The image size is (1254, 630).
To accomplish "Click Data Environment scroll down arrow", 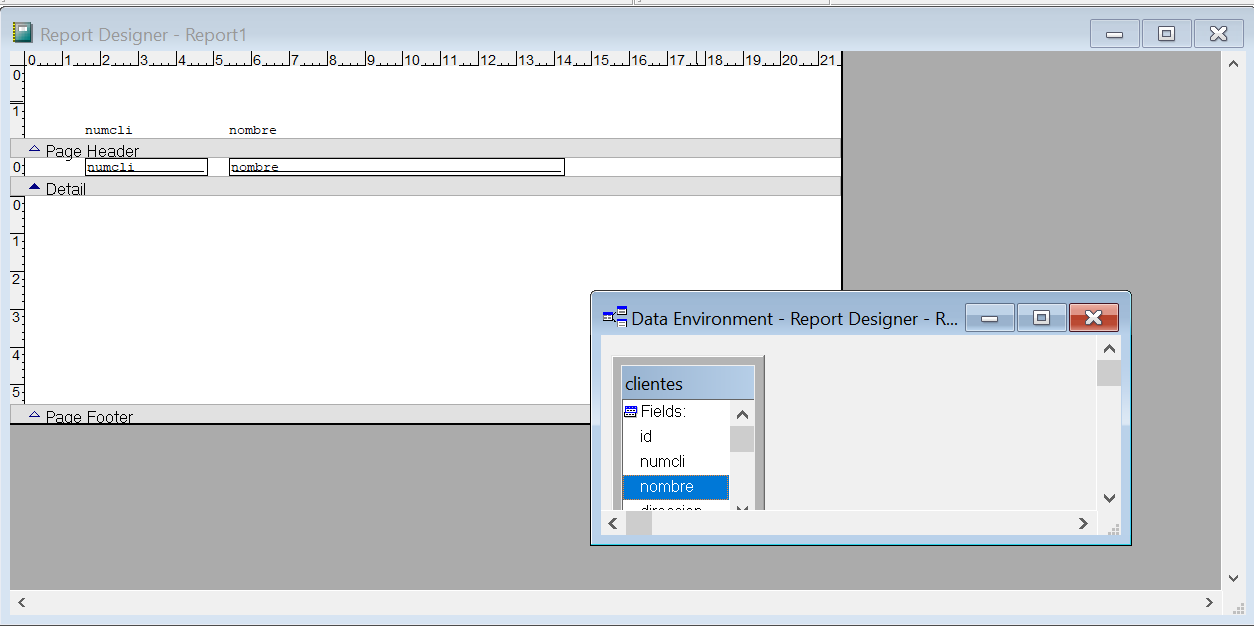I will tap(1109, 498).
